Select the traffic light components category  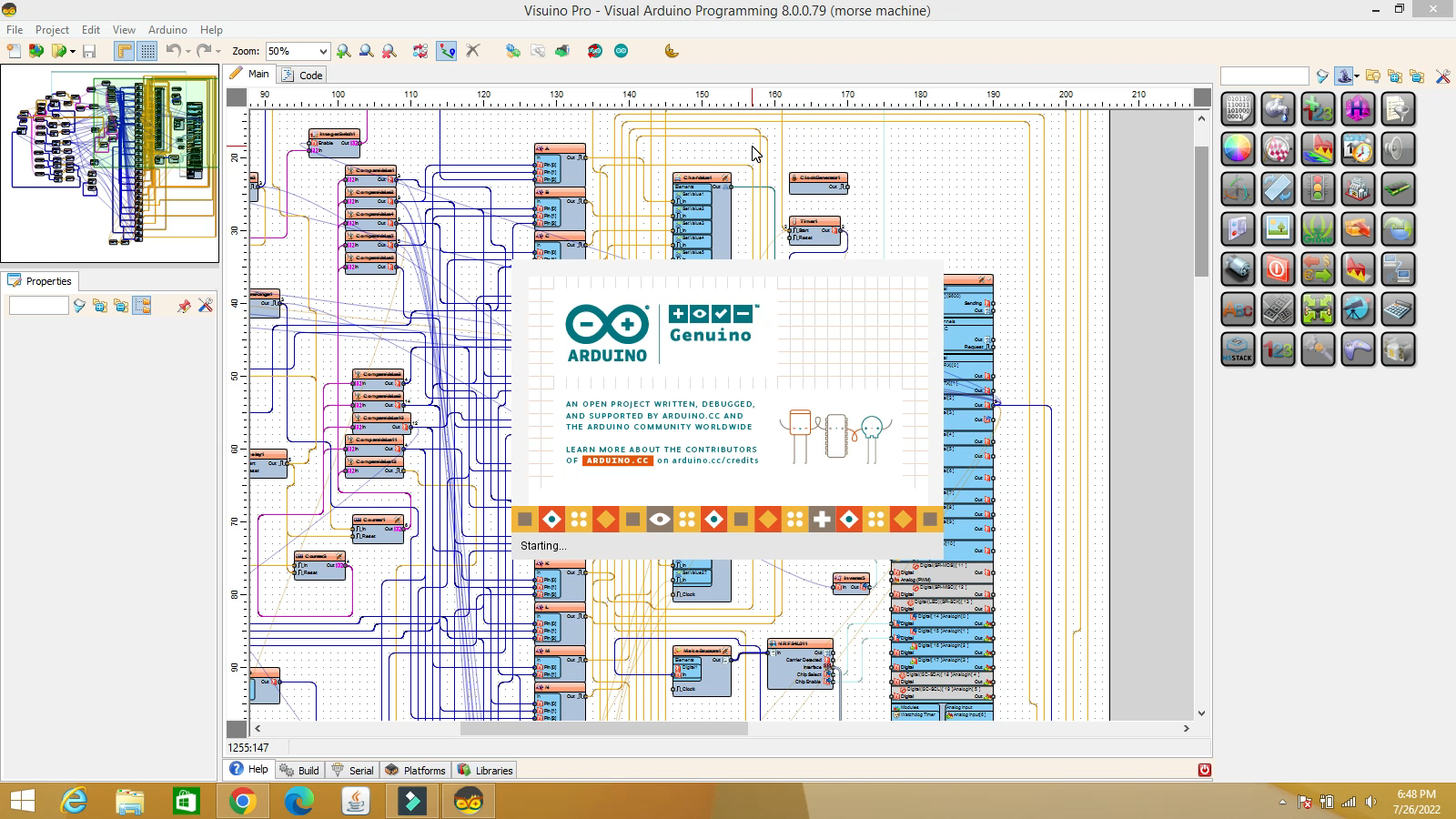1319,188
